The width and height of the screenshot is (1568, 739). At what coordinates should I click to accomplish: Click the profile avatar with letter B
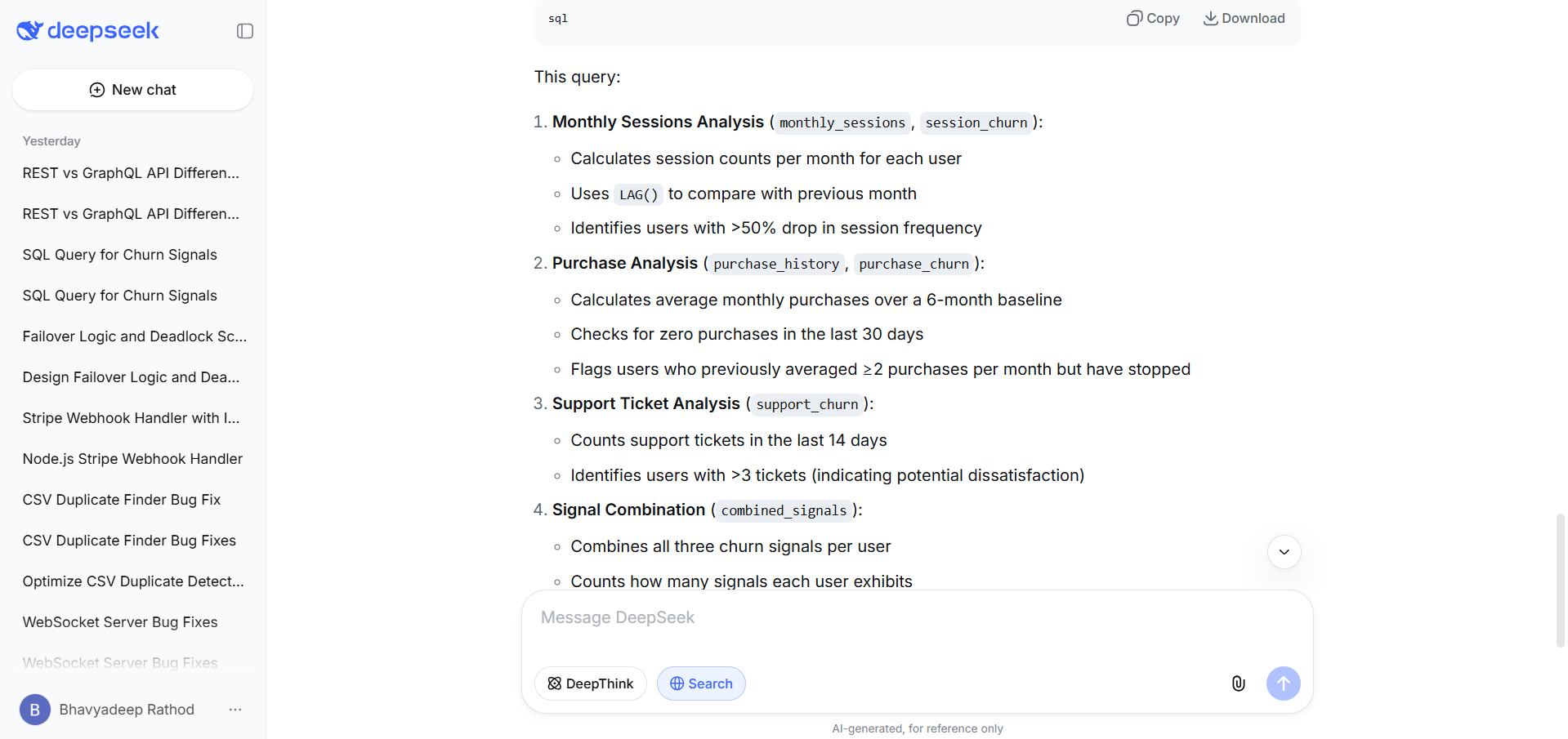[x=34, y=710]
